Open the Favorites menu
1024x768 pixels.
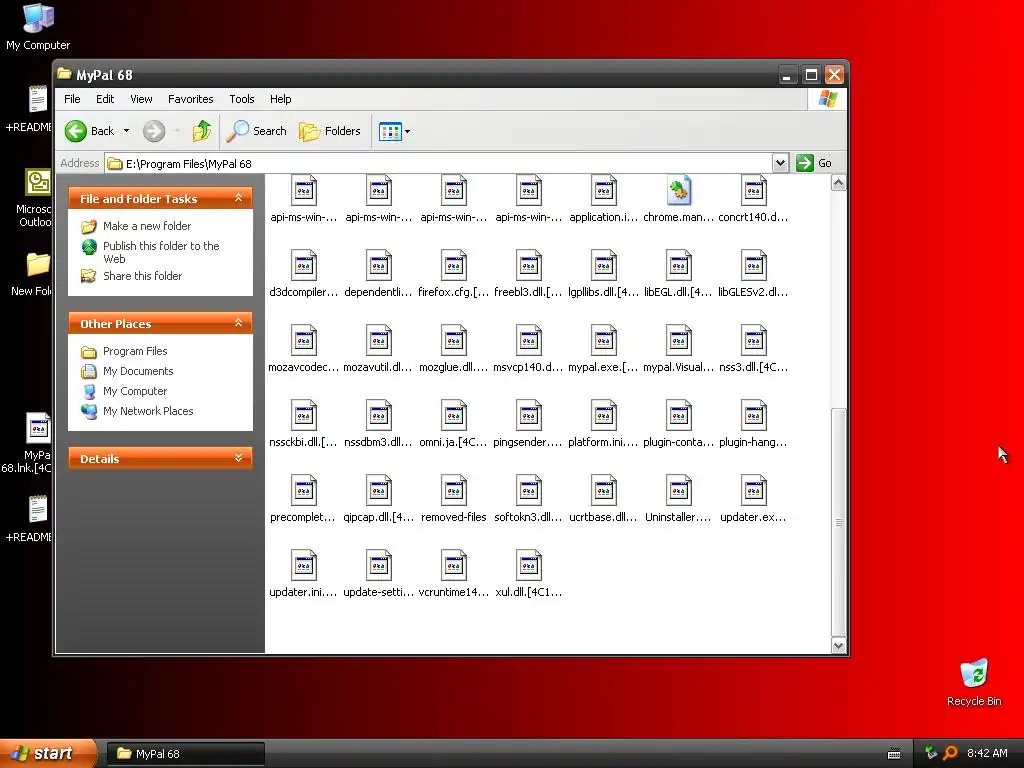[191, 99]
